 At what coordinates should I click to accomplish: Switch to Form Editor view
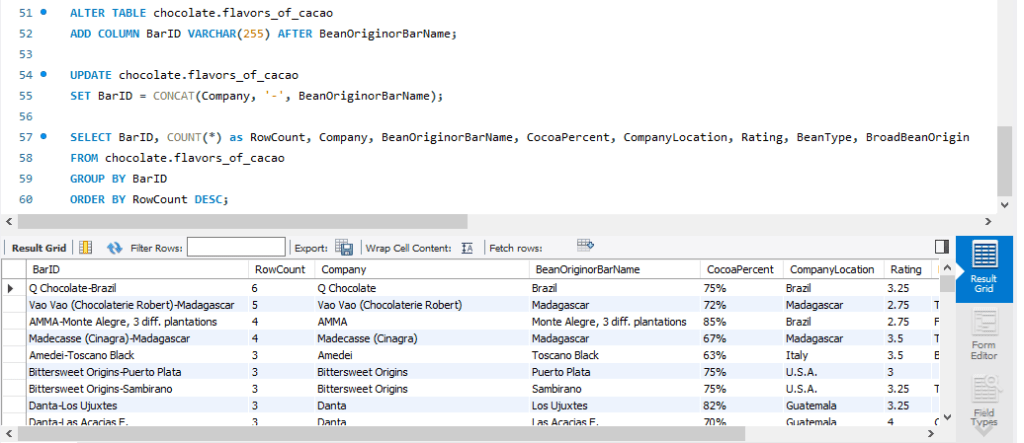984,335
